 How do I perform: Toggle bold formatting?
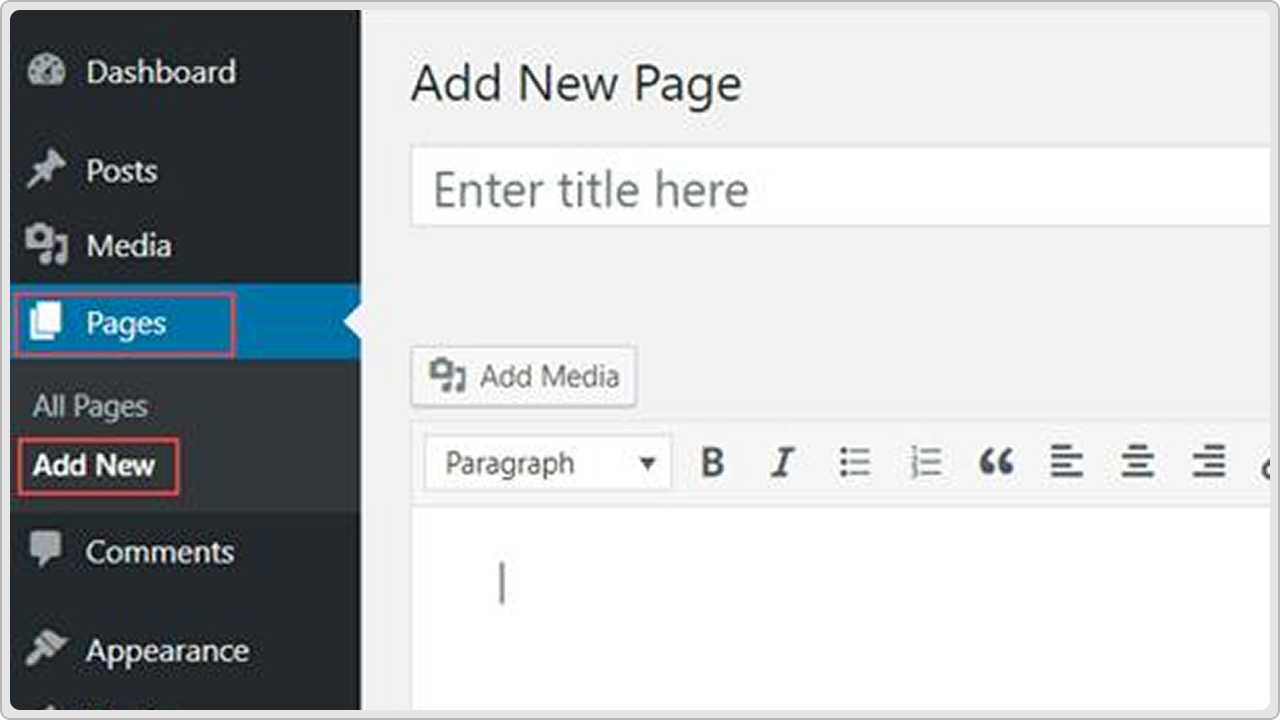tap(712, 462)
